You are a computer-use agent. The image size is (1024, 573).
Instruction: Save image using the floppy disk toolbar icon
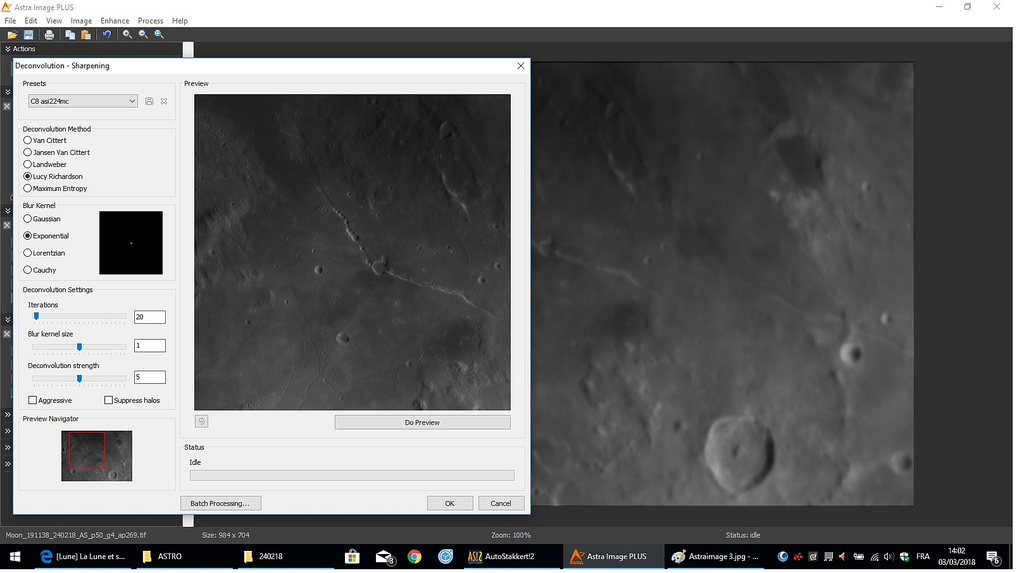[29, 35]
